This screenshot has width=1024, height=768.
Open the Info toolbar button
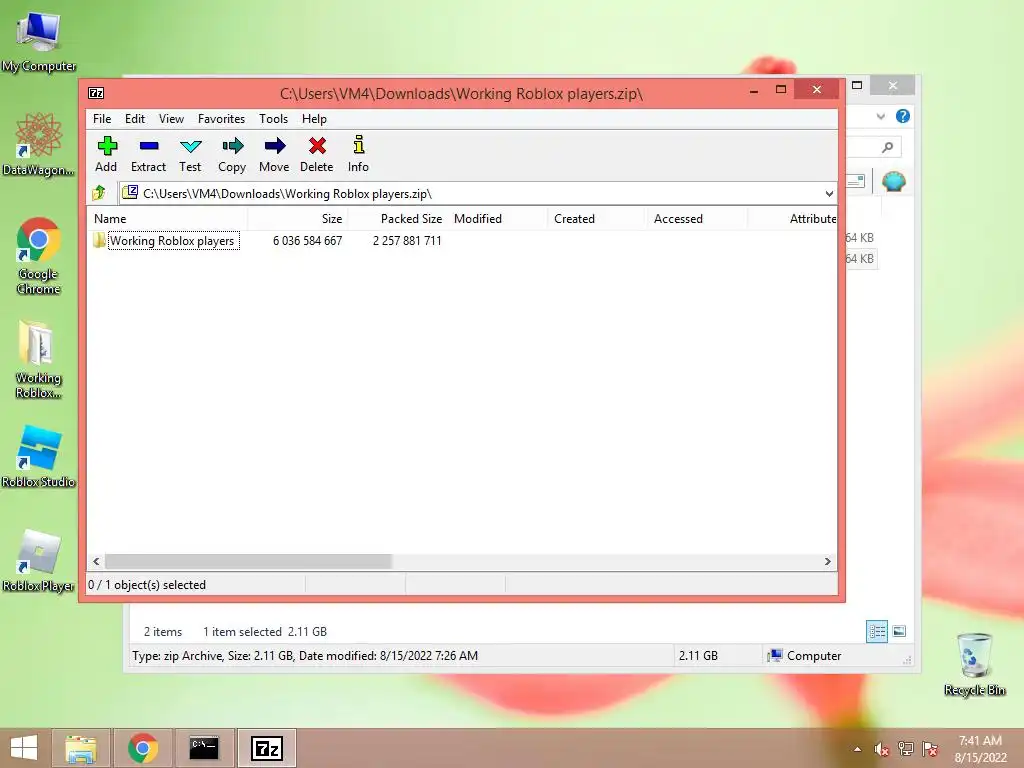click(x=358, y=155)
